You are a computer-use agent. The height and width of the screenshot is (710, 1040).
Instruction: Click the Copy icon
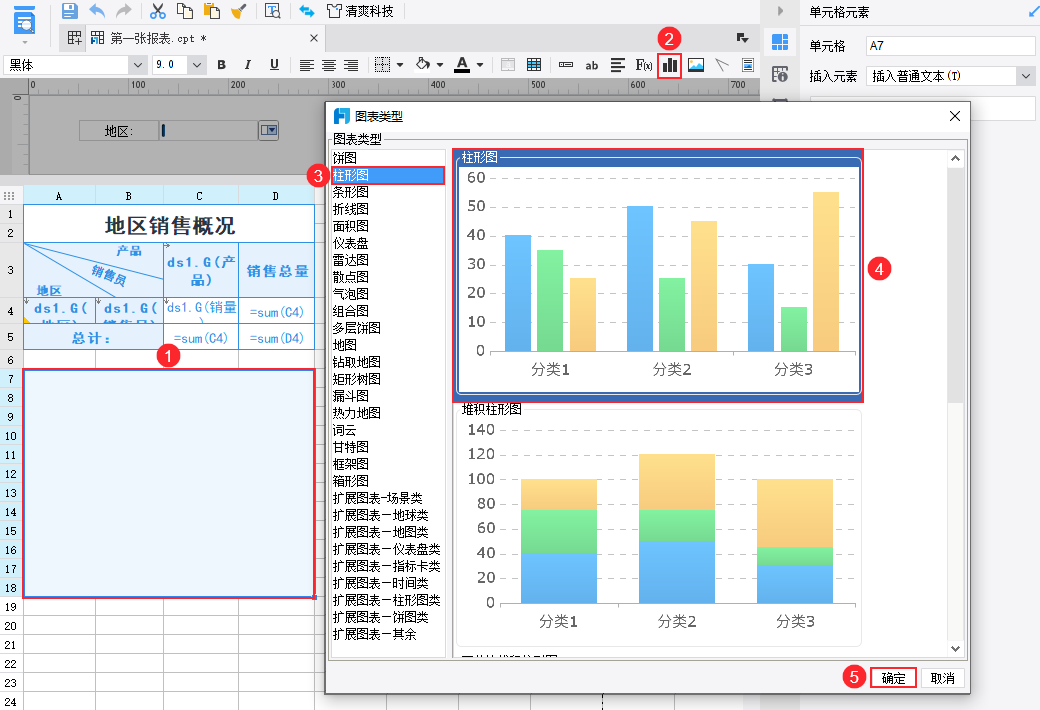coord(184,11)
